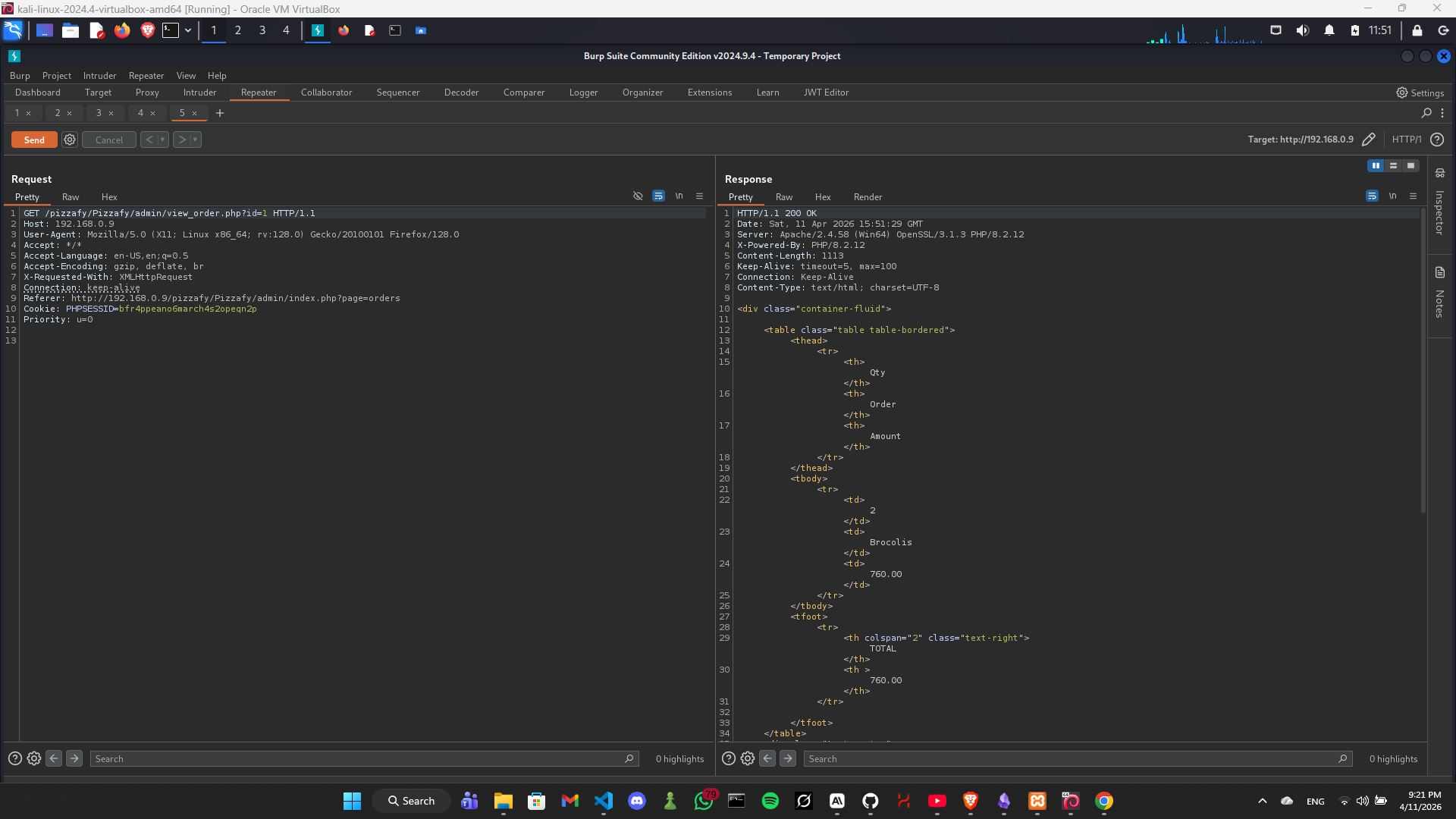1456x819 pixels.
Task: Toggle request show newline characters
Action: pos(679,196)
